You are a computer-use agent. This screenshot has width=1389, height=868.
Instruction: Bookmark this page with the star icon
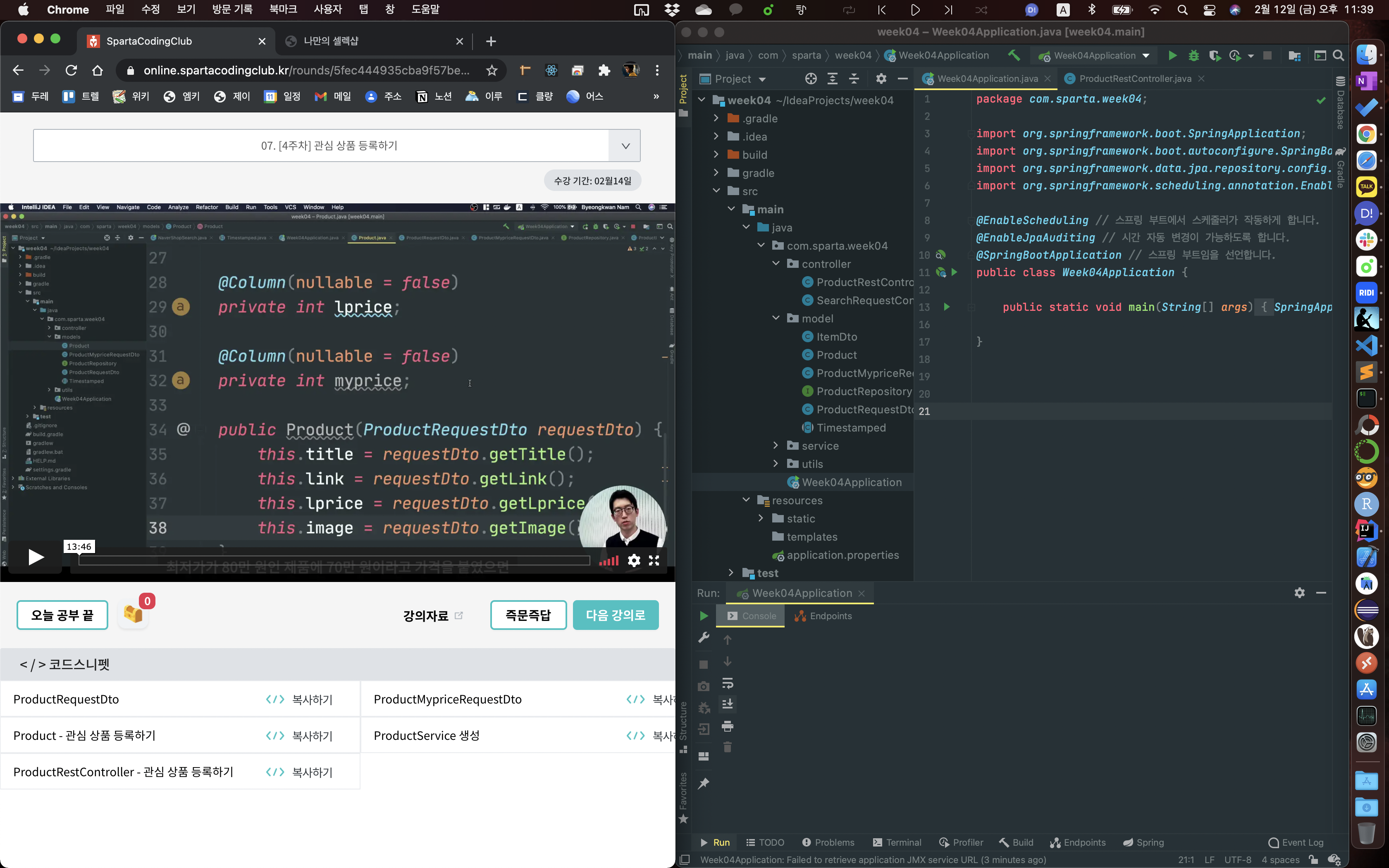click(x=491, y=71)
